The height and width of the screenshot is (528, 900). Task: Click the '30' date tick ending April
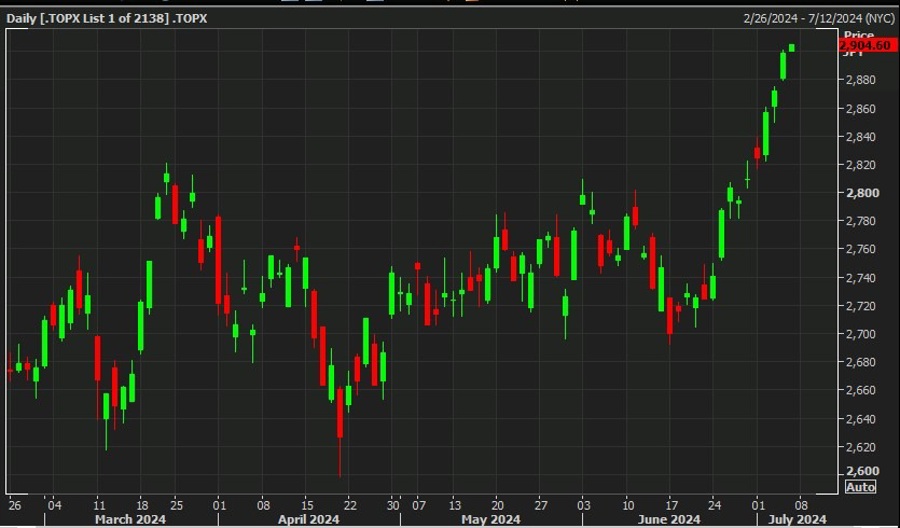pyautogui.click(x=393, y=506)
